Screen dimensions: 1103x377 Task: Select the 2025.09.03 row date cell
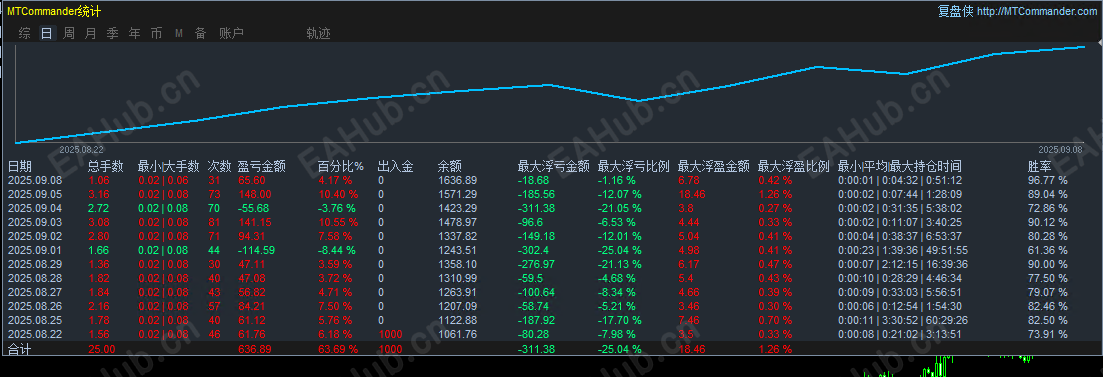tap(35, 222)
